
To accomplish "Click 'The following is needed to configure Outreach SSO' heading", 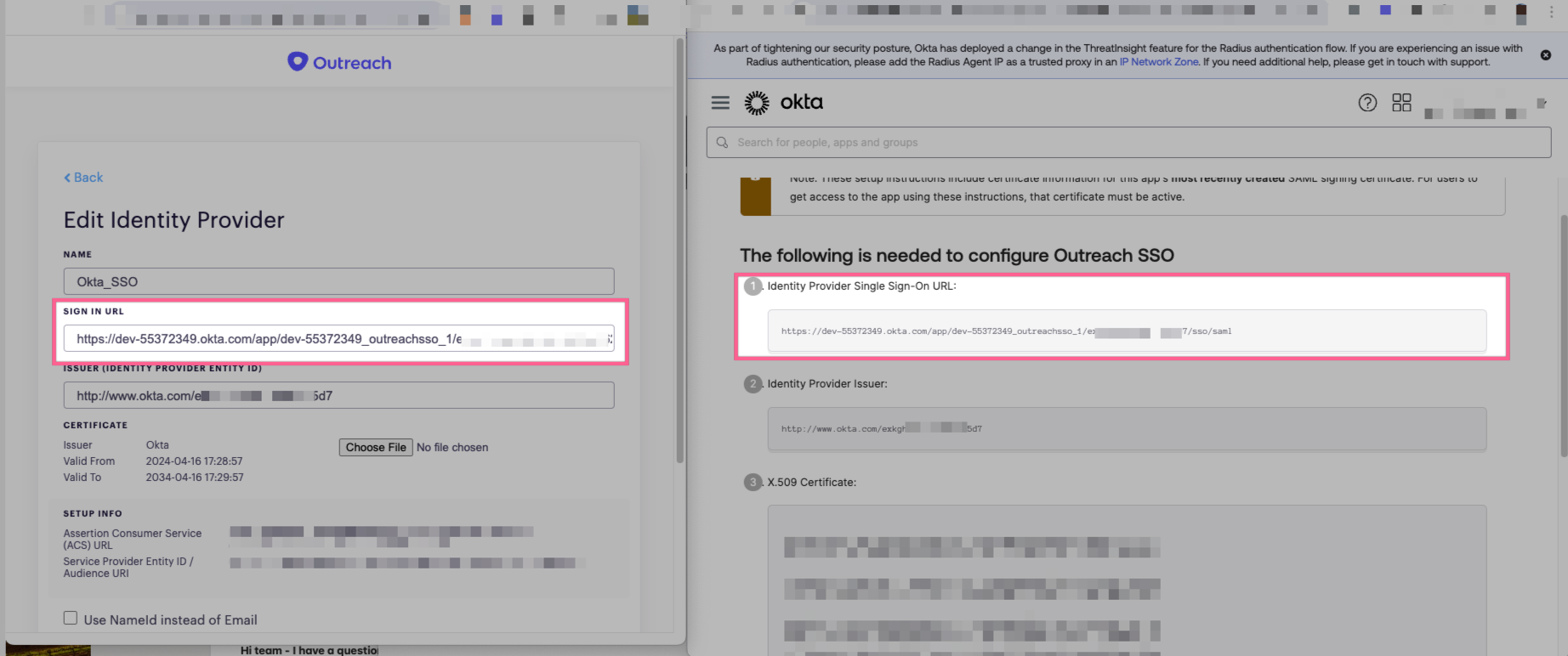I will coord(957,256).
